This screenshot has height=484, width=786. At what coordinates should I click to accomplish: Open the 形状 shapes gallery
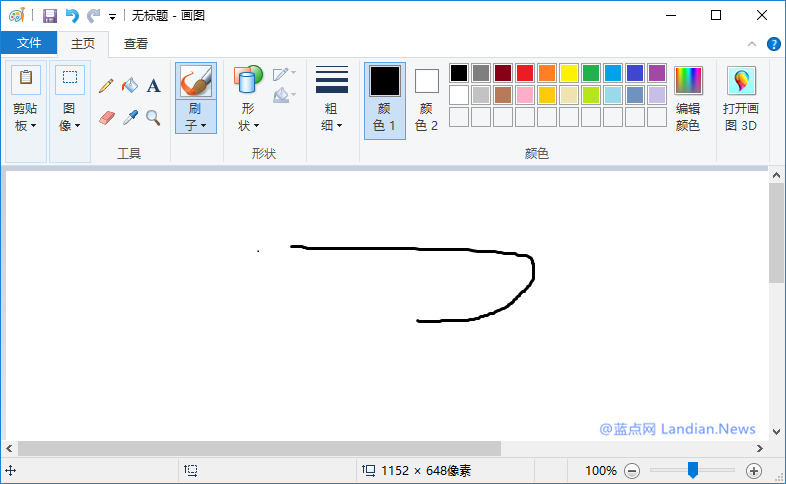[x=248, y=99]
